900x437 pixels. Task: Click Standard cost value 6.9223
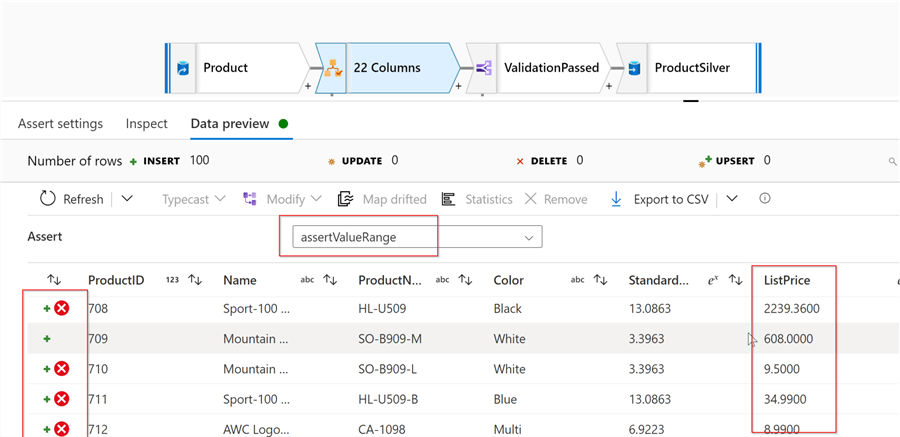[646, 429]
